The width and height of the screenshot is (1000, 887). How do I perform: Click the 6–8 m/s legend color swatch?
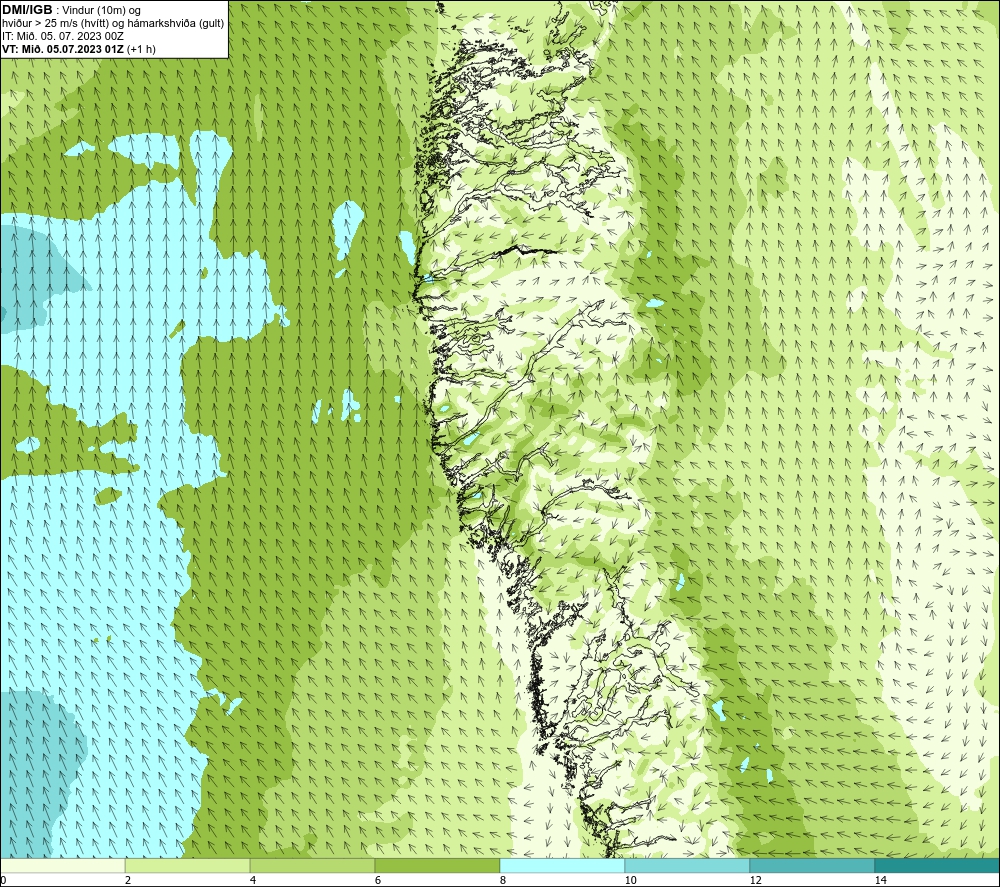click(x=438, y=866)
